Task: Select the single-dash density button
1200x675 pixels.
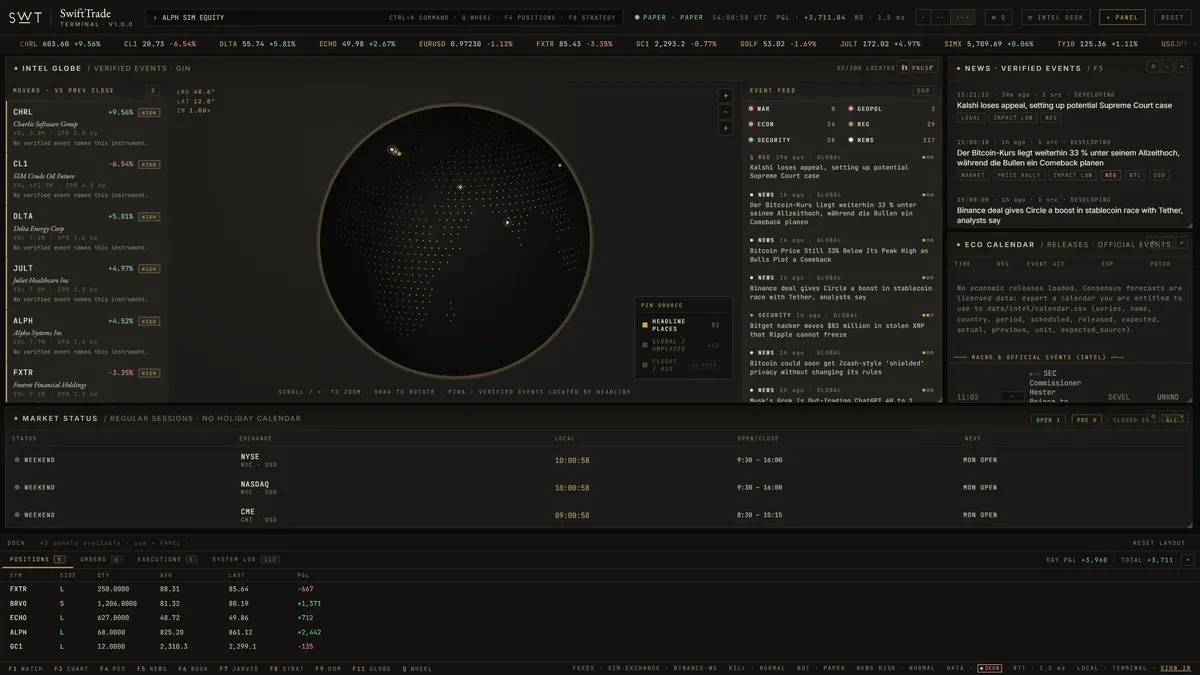Action: point(922,17)
